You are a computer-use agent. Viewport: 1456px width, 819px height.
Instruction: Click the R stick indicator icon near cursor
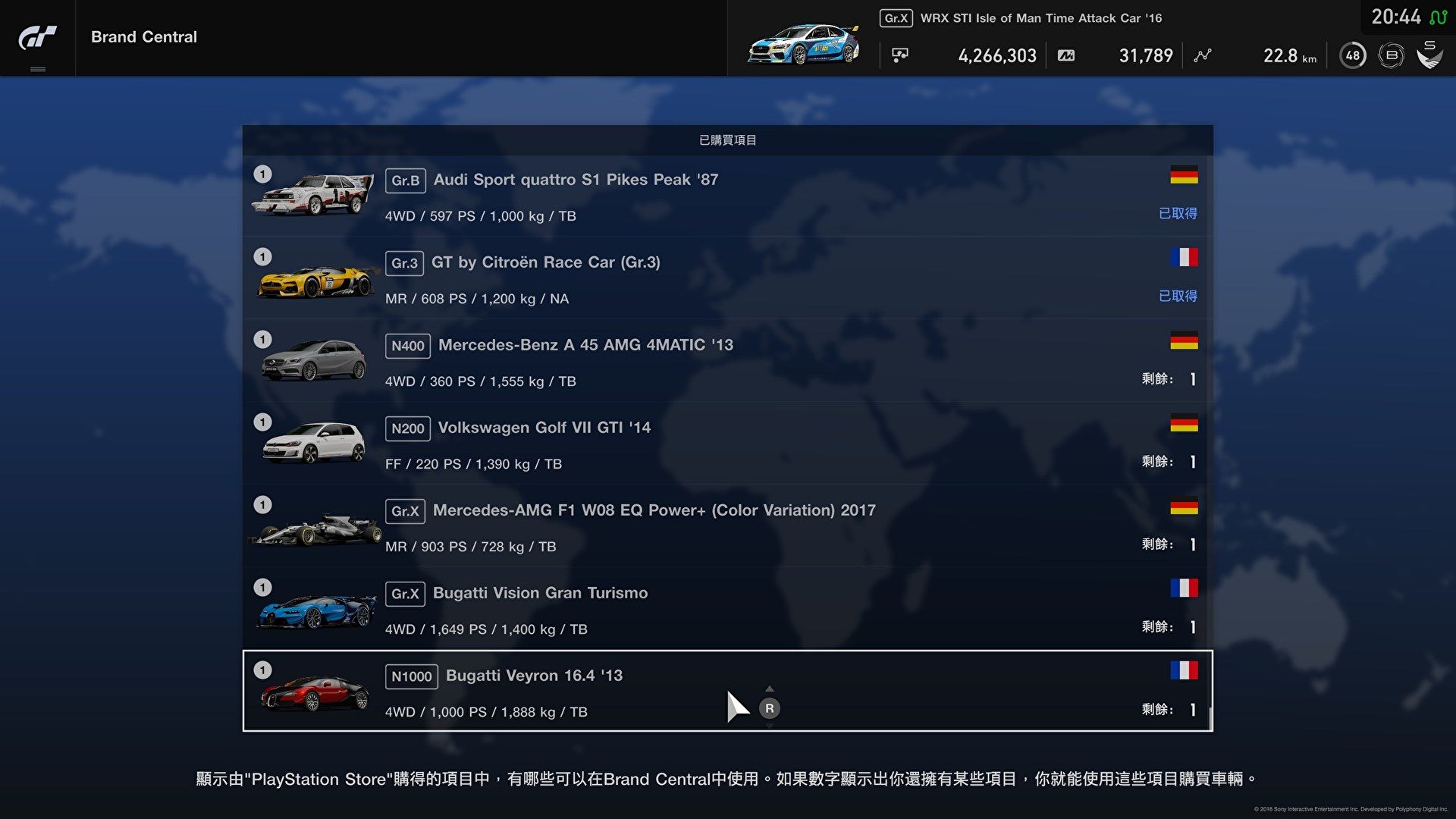coord(770,708)
